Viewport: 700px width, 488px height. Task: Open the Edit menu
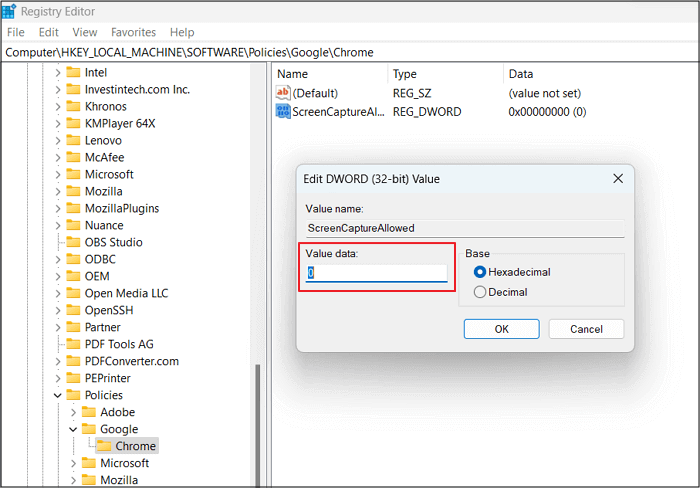click(x=48, y=32)
